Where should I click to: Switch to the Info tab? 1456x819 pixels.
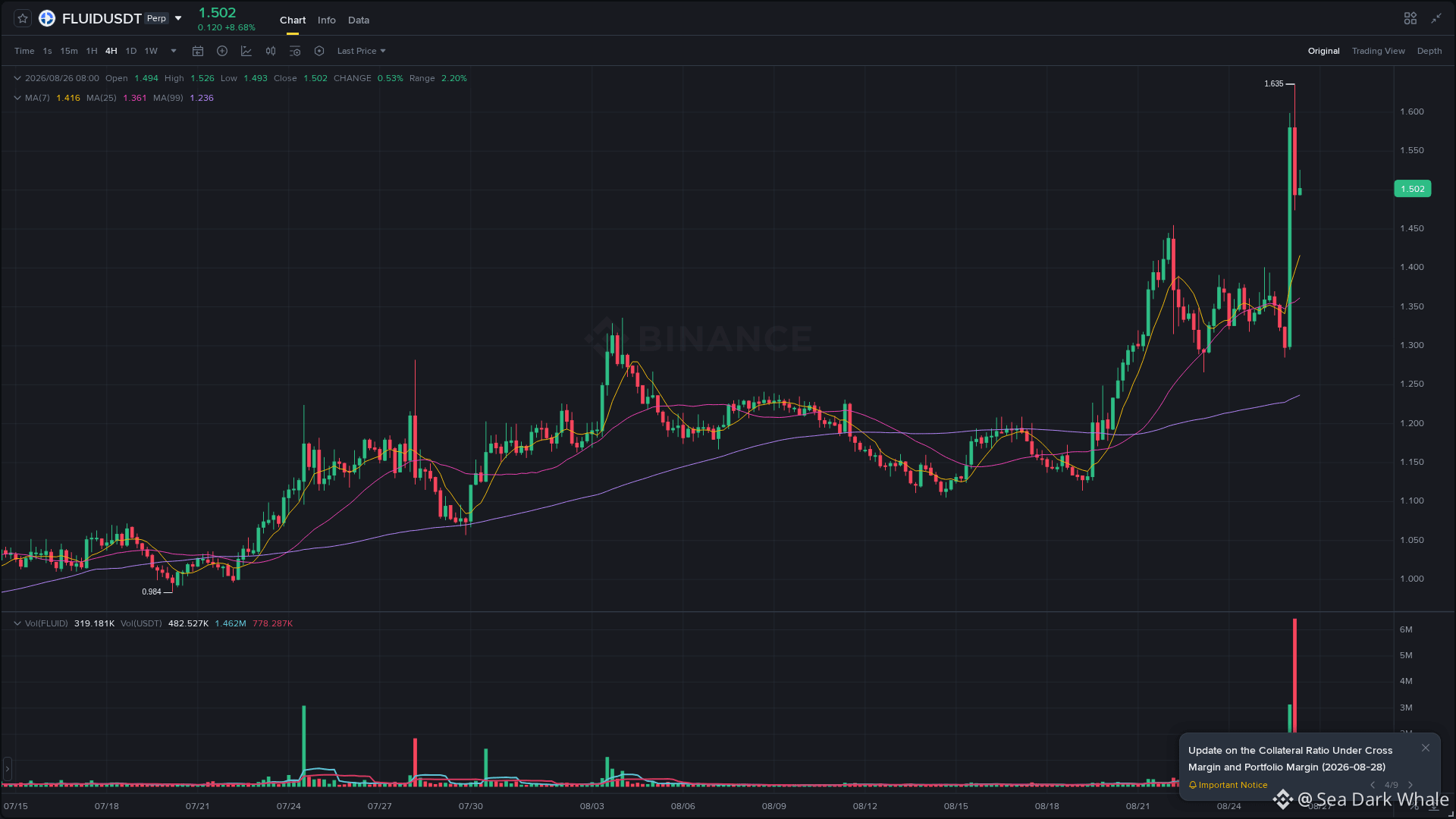[327, 20]
